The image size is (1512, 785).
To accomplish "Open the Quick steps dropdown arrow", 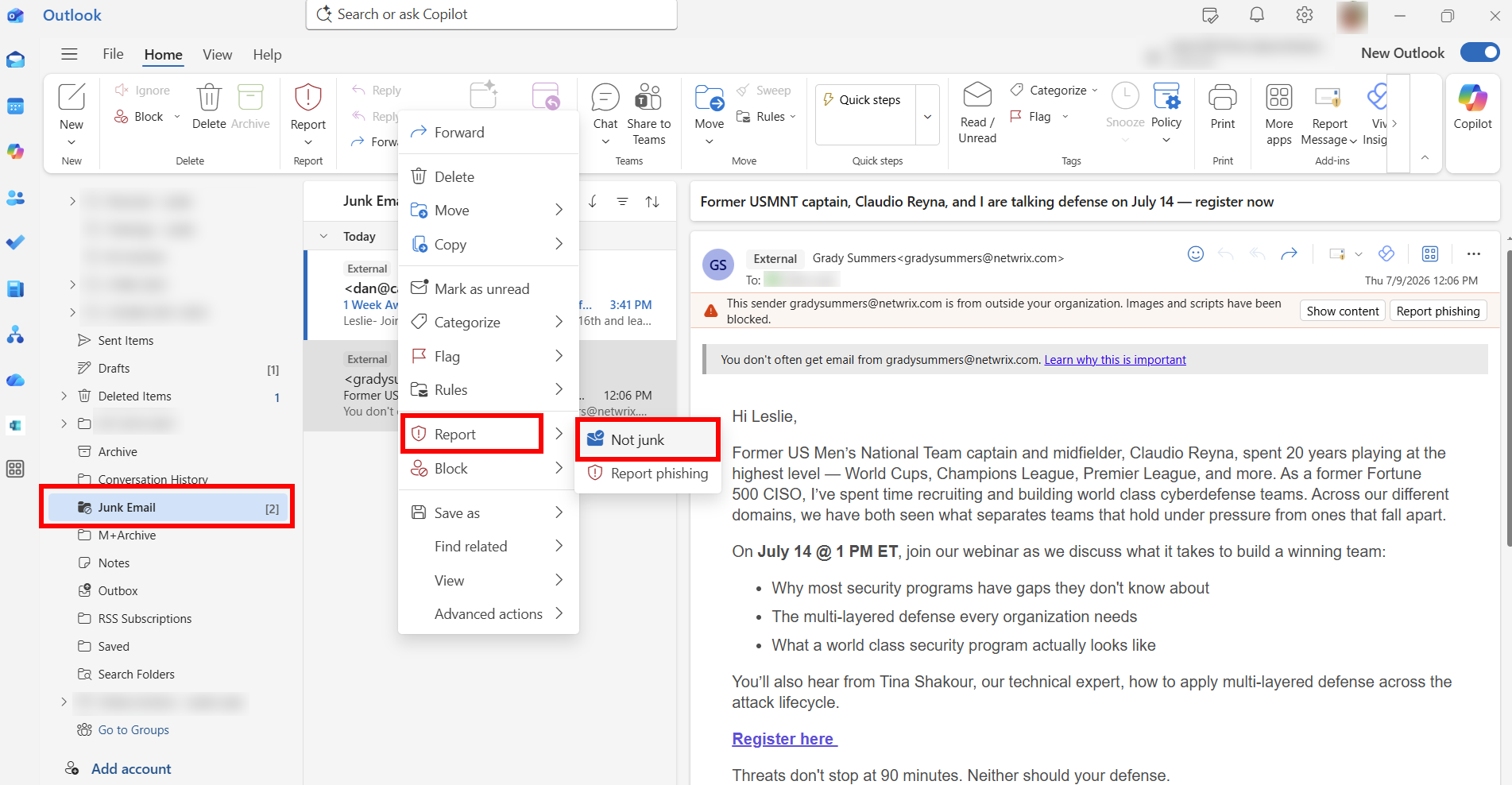I will [927, 116].
